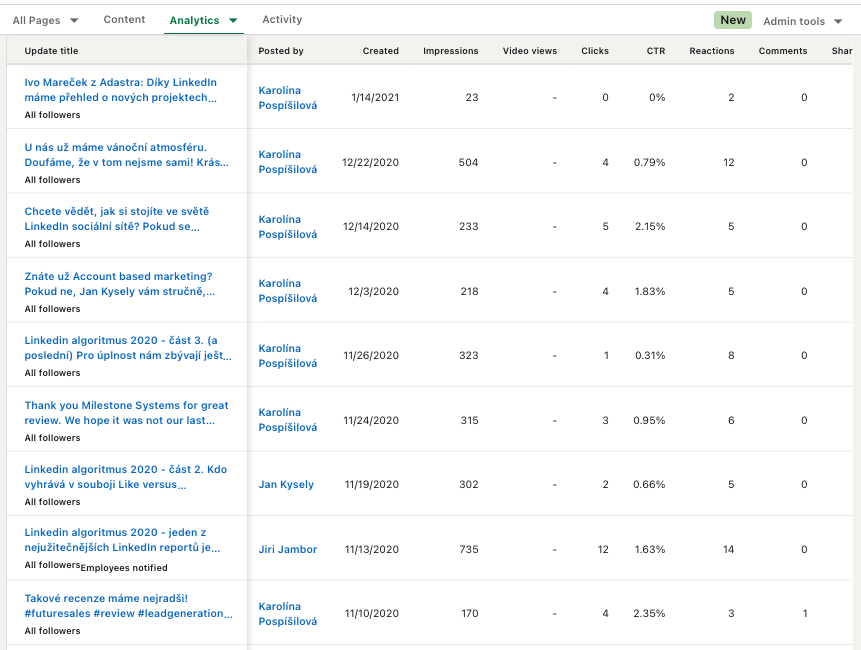
Task: Open the Linkedin algoritmus část 2 post
Action: pyautogui.click(x=126, y=477)
